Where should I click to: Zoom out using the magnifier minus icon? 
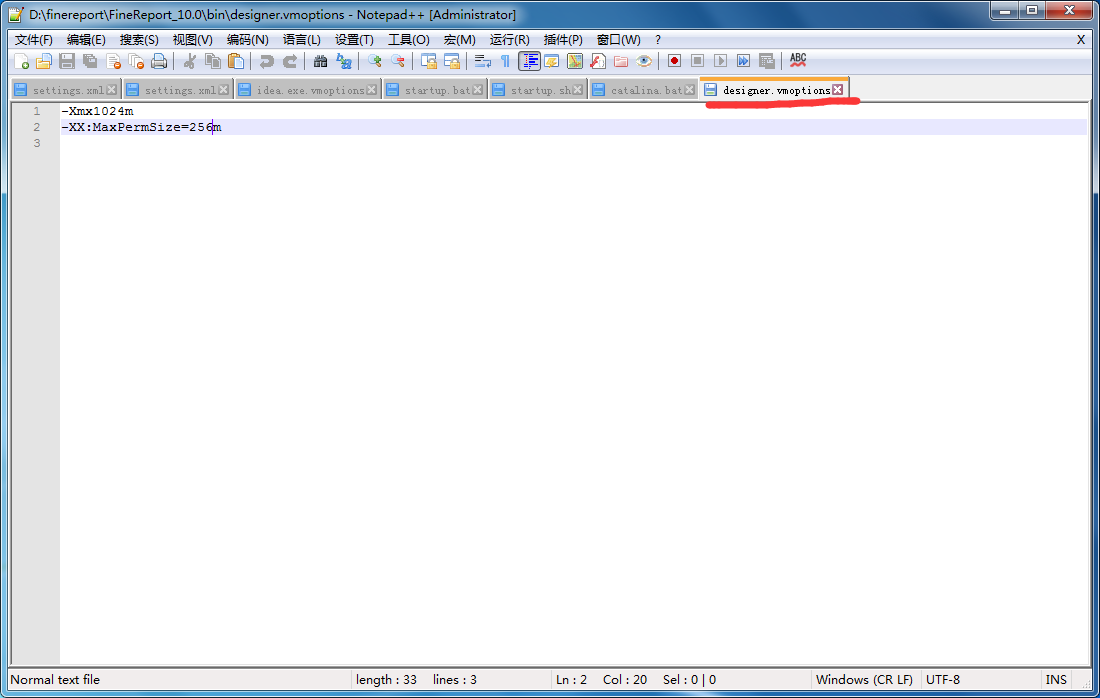(x=397, y=62)
